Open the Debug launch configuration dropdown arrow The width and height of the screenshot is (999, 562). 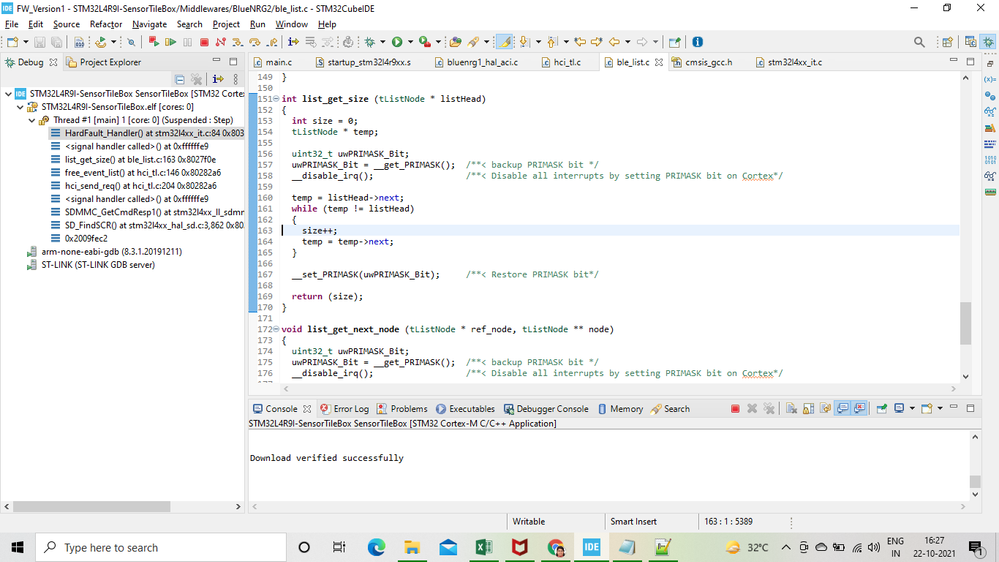point(381,42)
